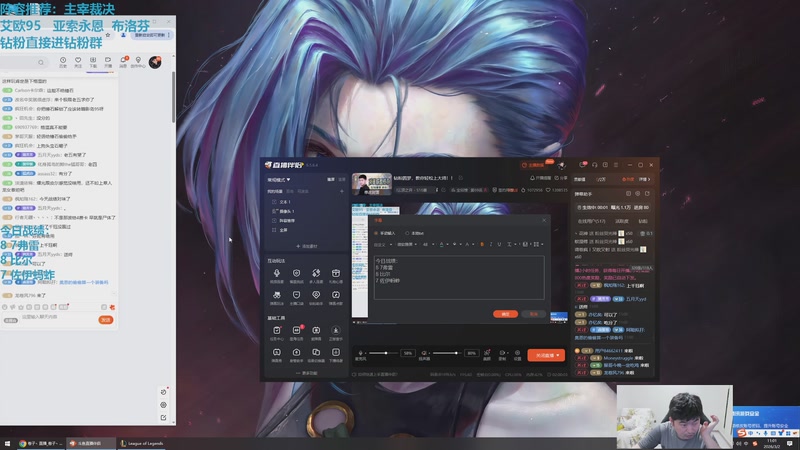Viewport: 800px width, 450px height.
Task: Select the manual input radio button in the subtitle dialog
Action: pyautogui.click(x=377, y=233)
